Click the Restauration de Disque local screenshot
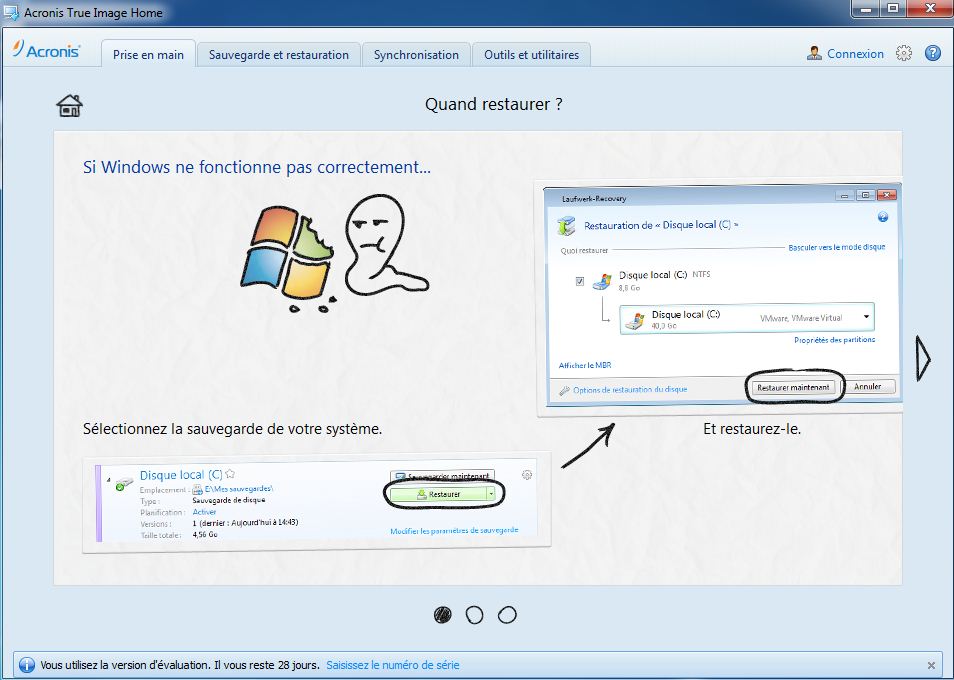954x680 pixels. click(720, 297)
